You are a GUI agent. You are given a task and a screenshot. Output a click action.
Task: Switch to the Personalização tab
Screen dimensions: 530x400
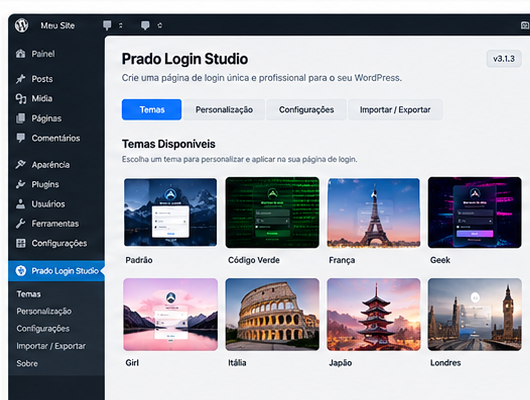click(224, 110)
